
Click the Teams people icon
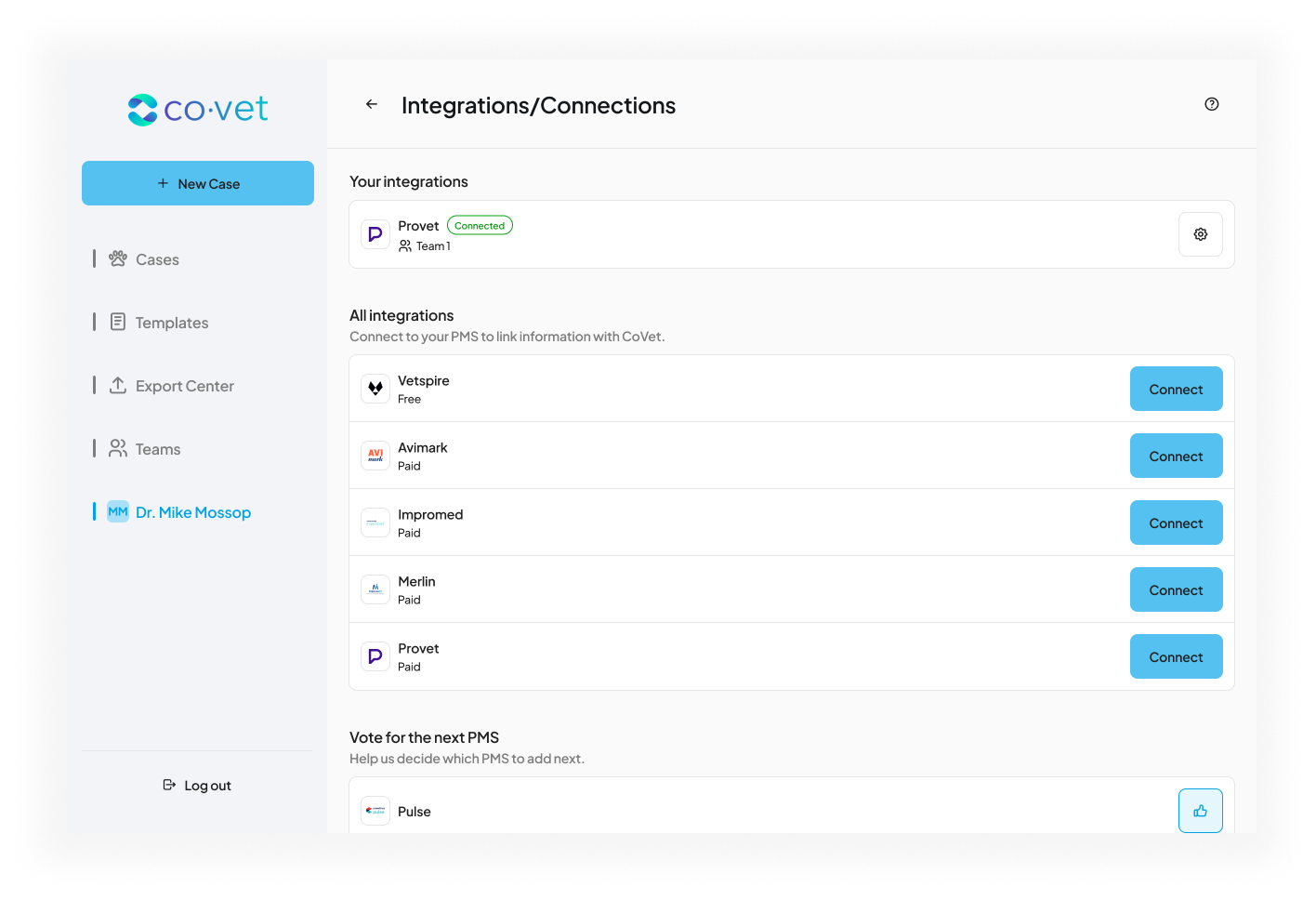pos(118,448)
